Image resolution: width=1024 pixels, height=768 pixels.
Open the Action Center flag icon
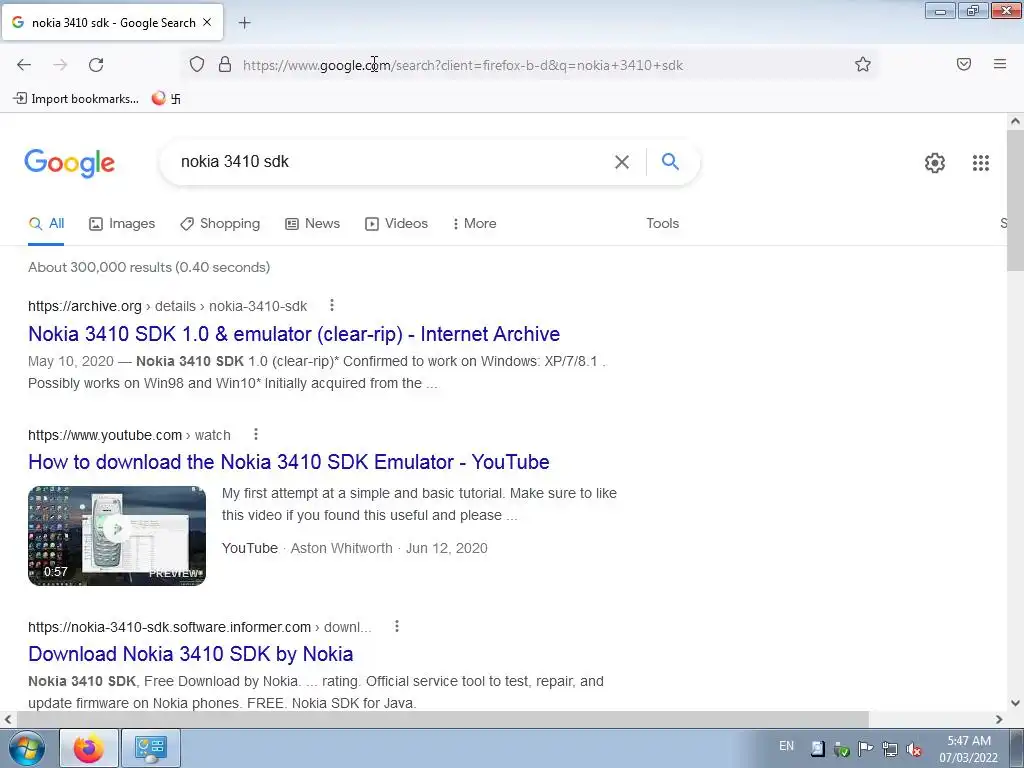[x=865, y=748]
